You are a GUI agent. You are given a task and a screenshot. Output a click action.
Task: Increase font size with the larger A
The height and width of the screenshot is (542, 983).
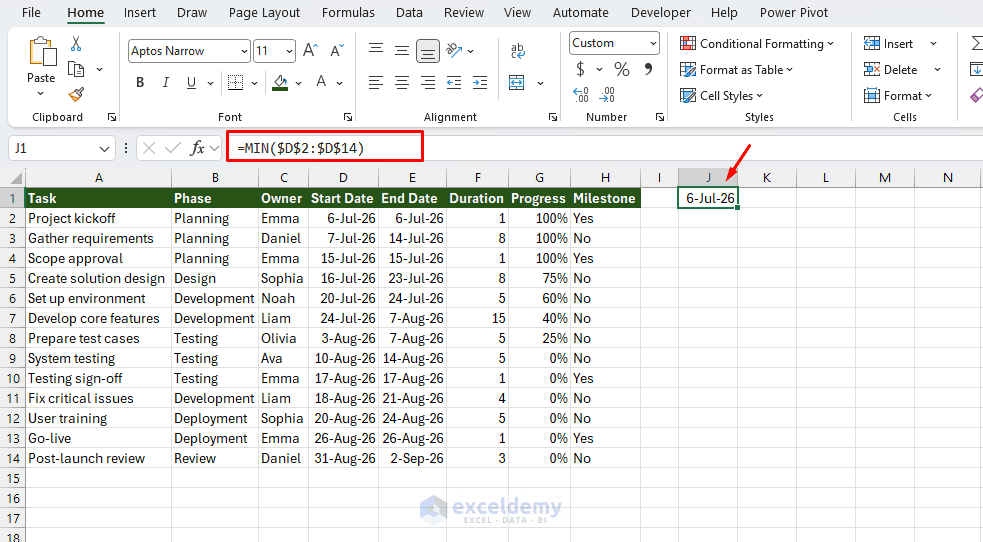310,51
